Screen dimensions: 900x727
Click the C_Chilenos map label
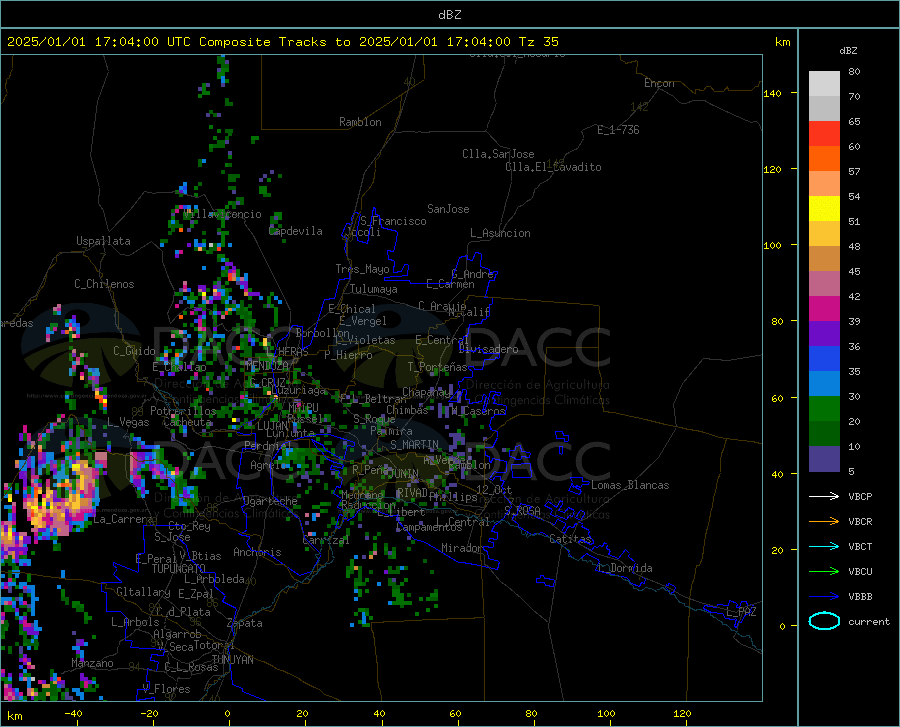pyautogui.click(x=104, y=284)
